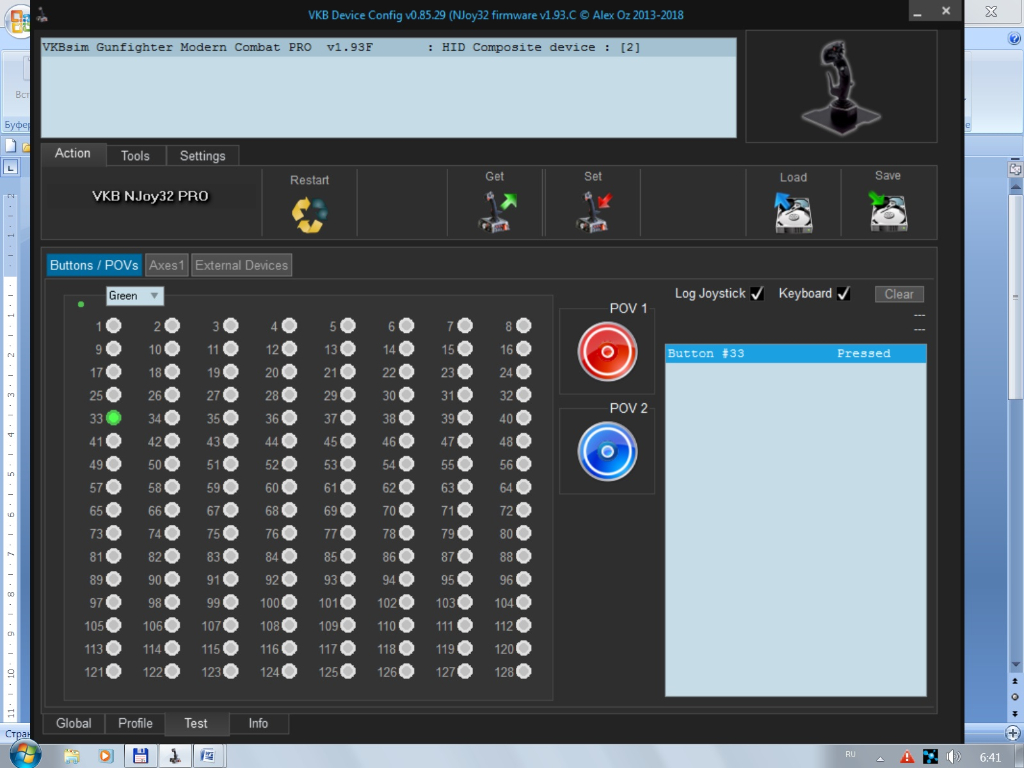Click the red POV 1 indicator
Viewport: 1024px width, 768px height.
point(607,352)
